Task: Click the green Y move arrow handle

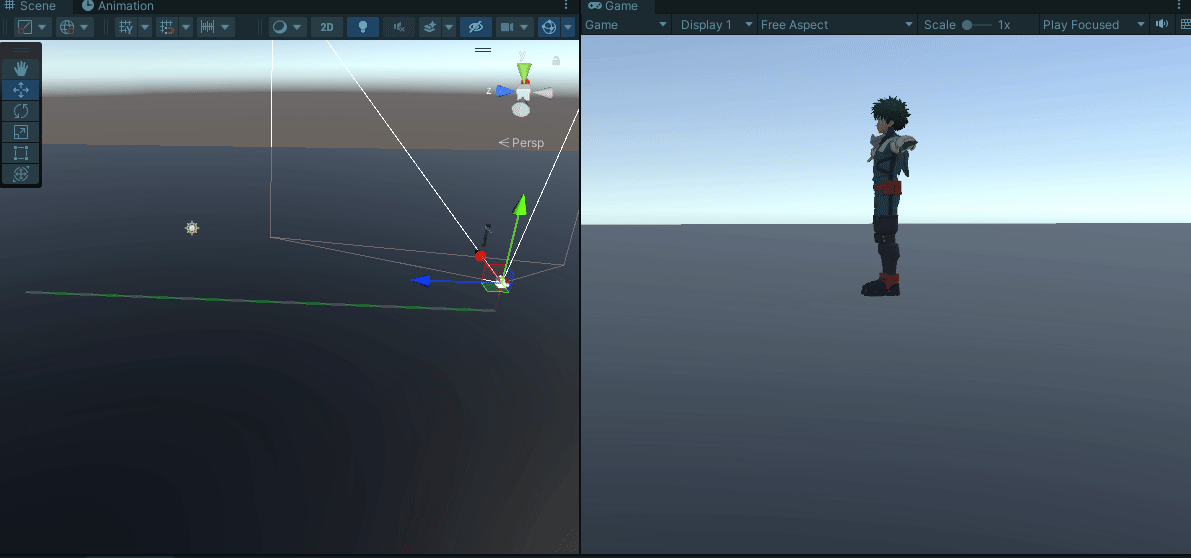Action: [x=520, y=206]
